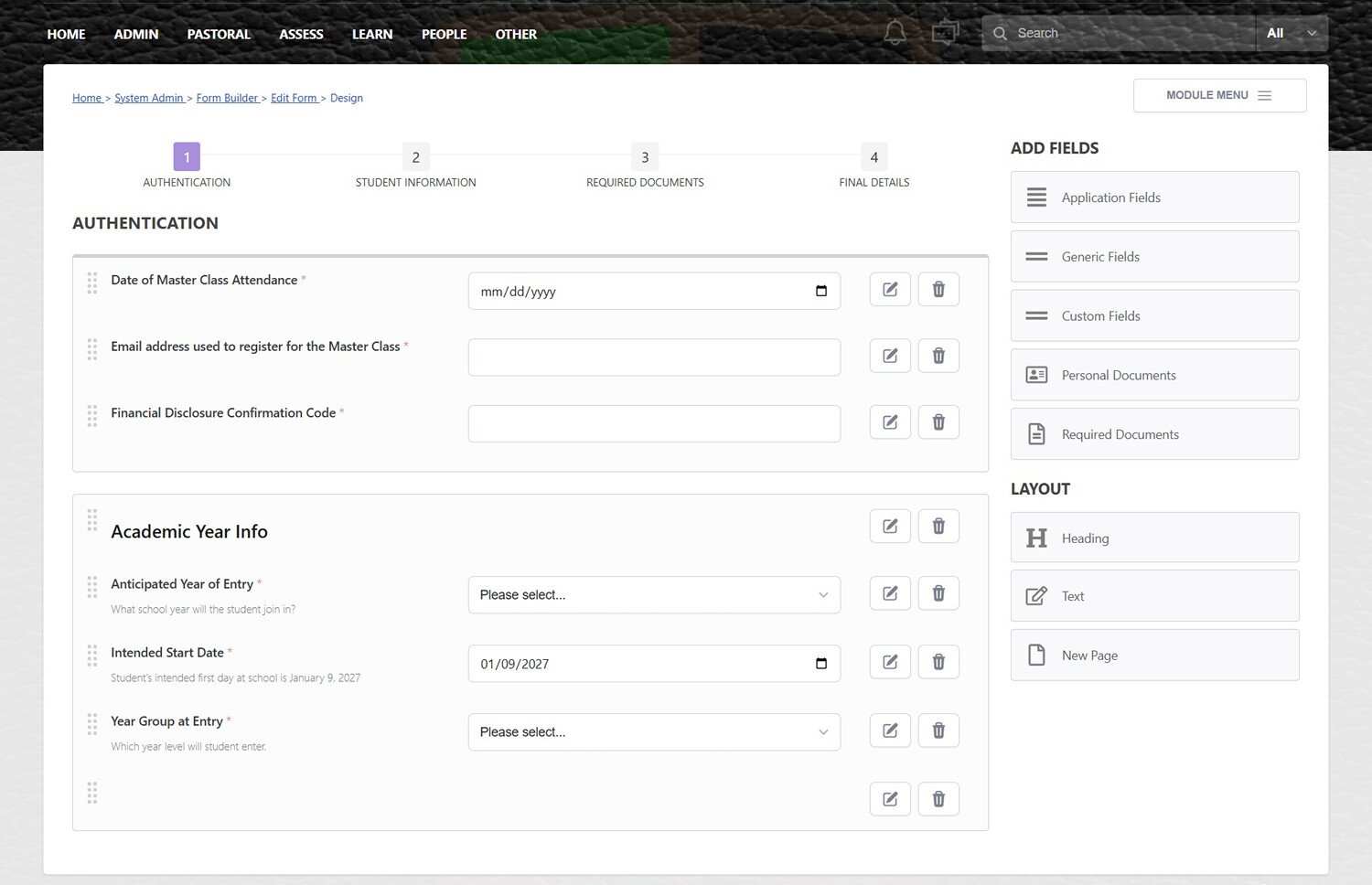Edit the Year Group at Entry field

click(890, 730)
